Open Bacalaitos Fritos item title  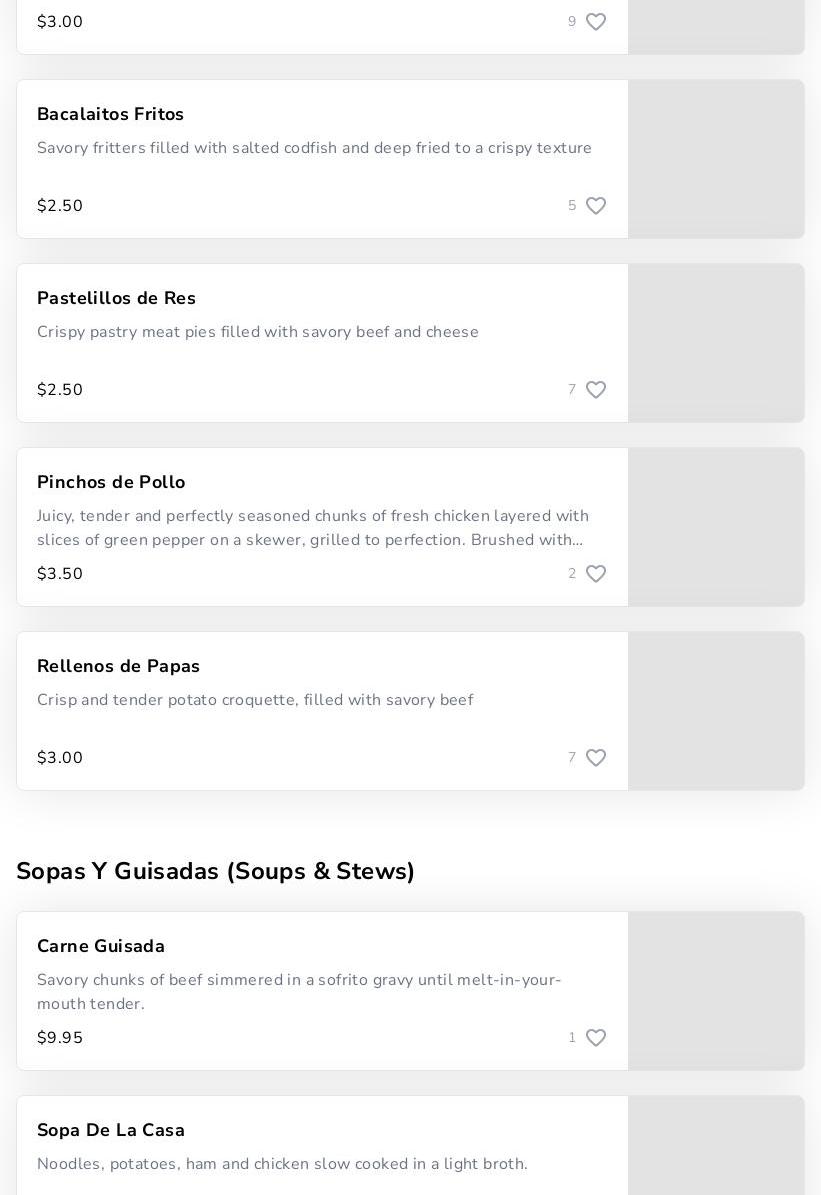[110, 115]
